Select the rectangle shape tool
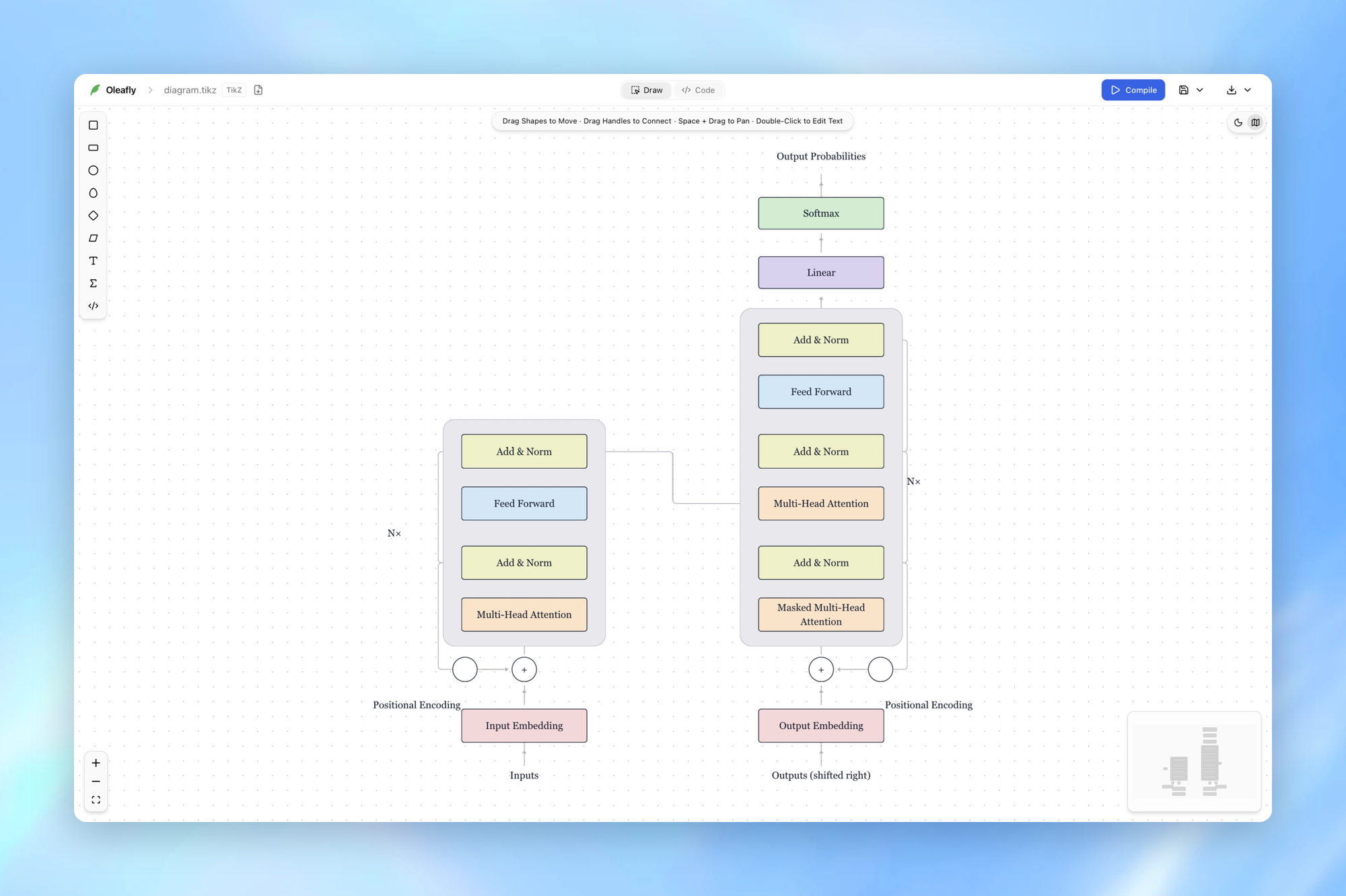Image resolution: width=1346 pixels, height=896 pixels. click(94, 148)
